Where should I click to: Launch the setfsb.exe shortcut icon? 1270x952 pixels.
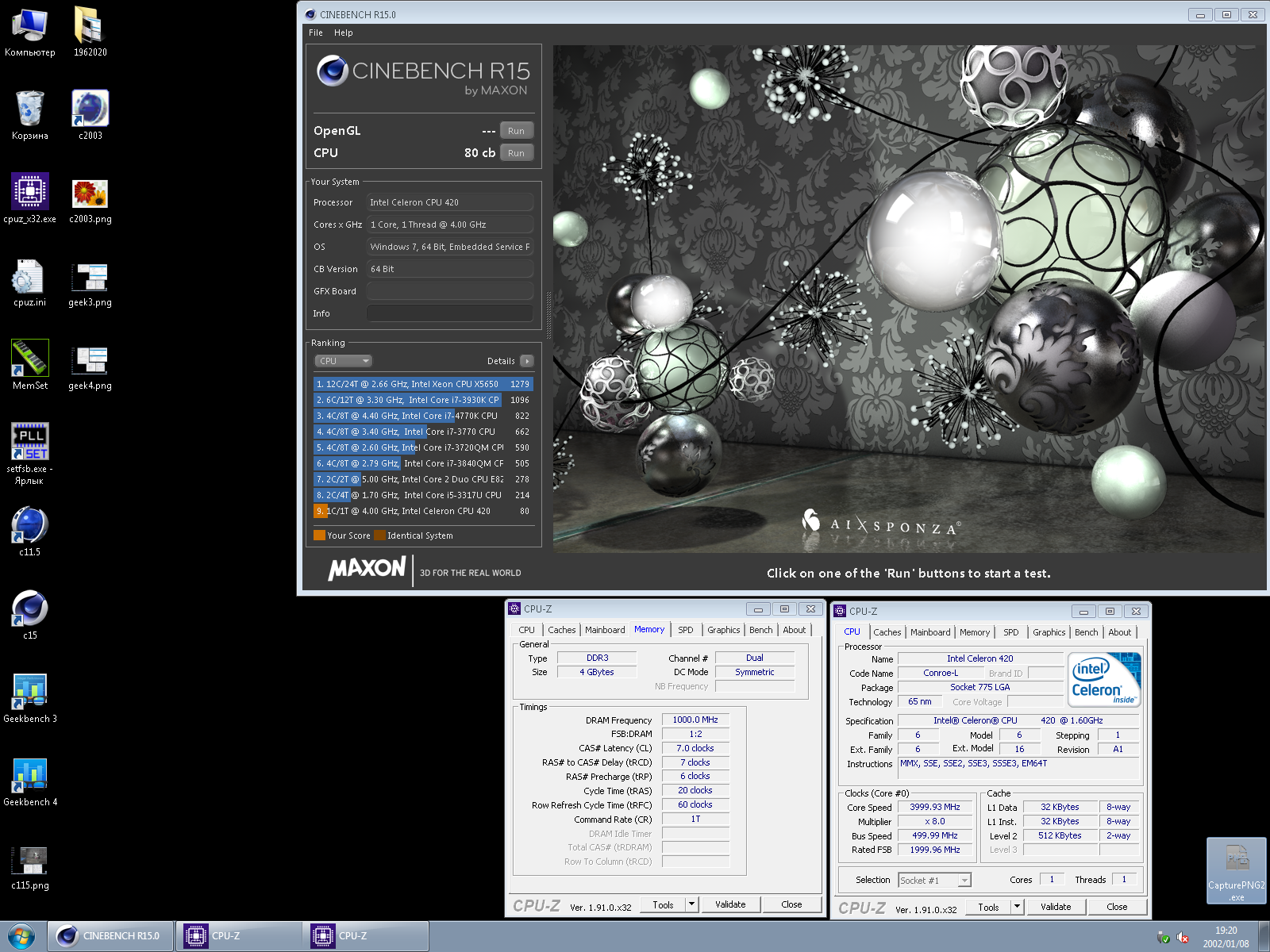30,454
